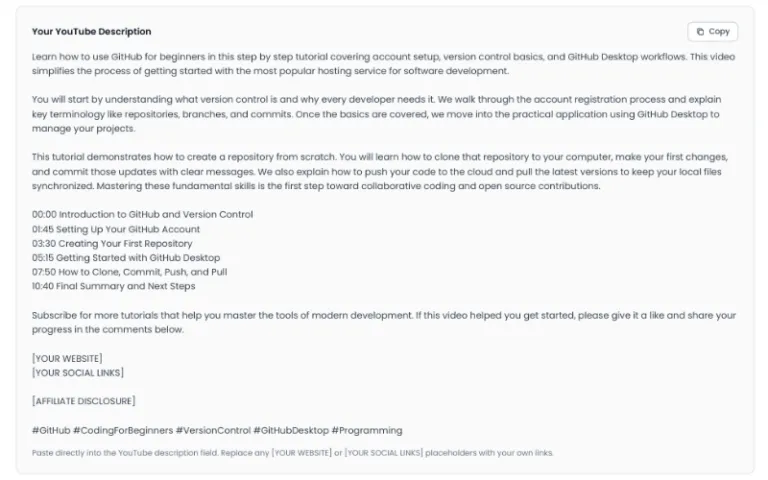Click the 01:45 Setting Up Your GitHub Account line
The width and height of the screenshot is (768, 480).
tap(116, 229)
